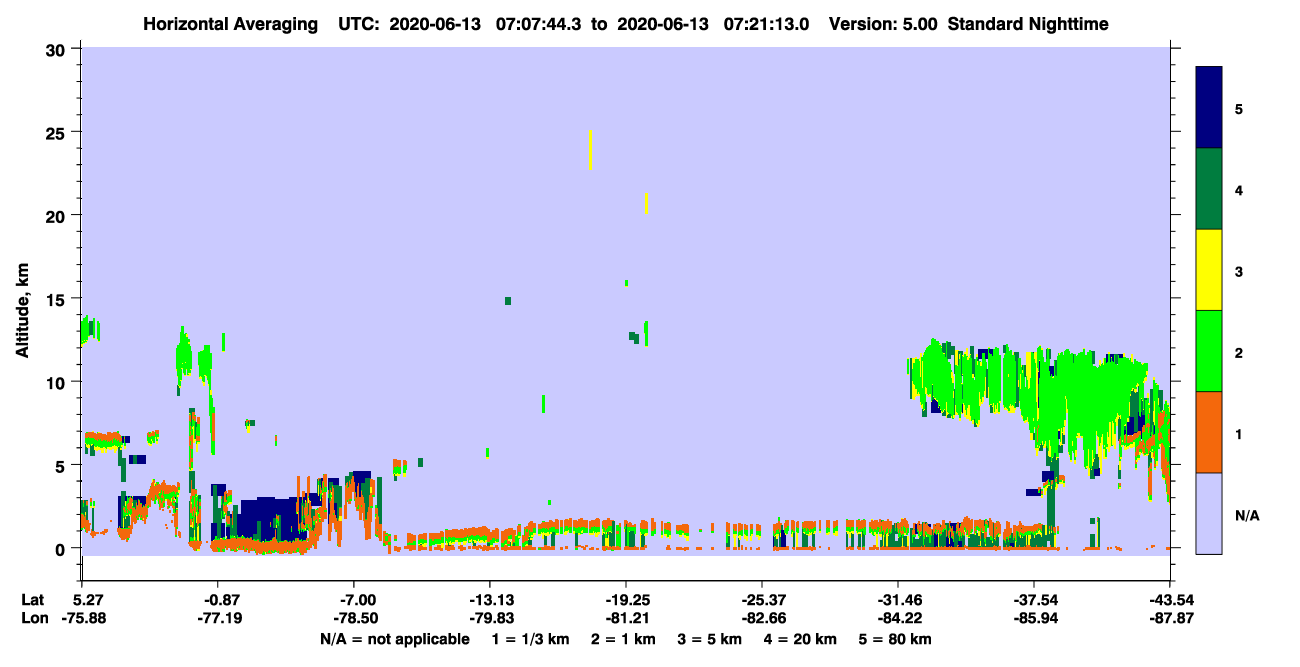Screen dimensions: 1300x667
Task: Click the longitude value '-87.87'
Action: pos(1169,619)
